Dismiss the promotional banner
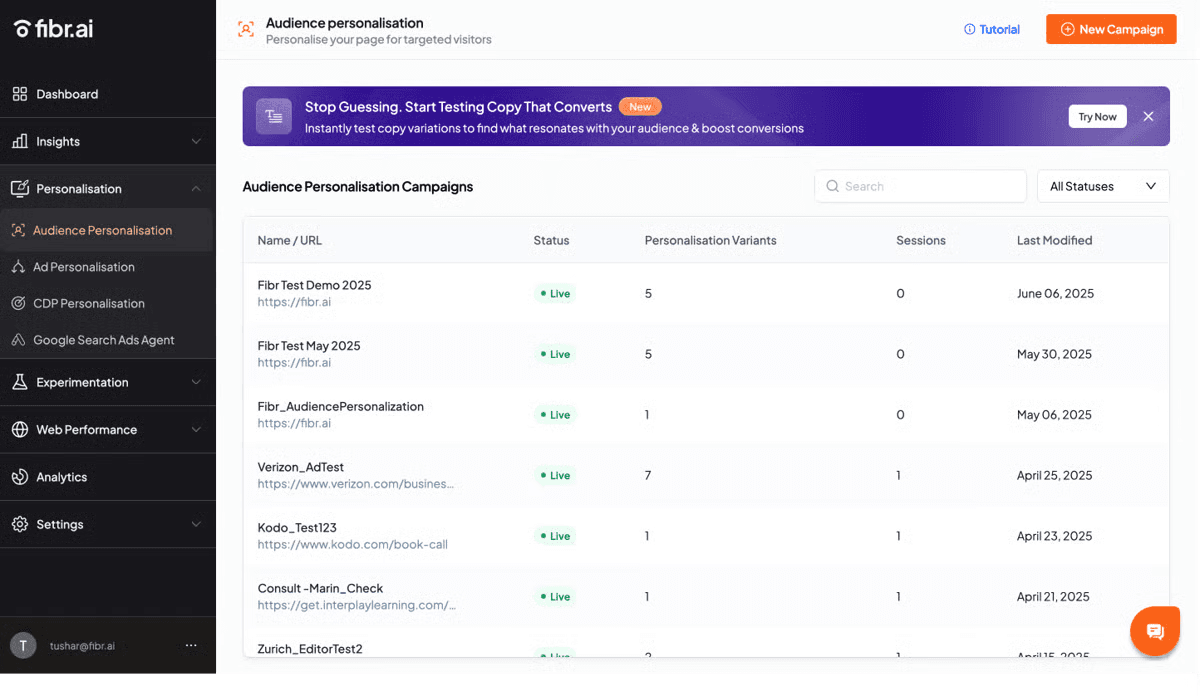 1148,116
